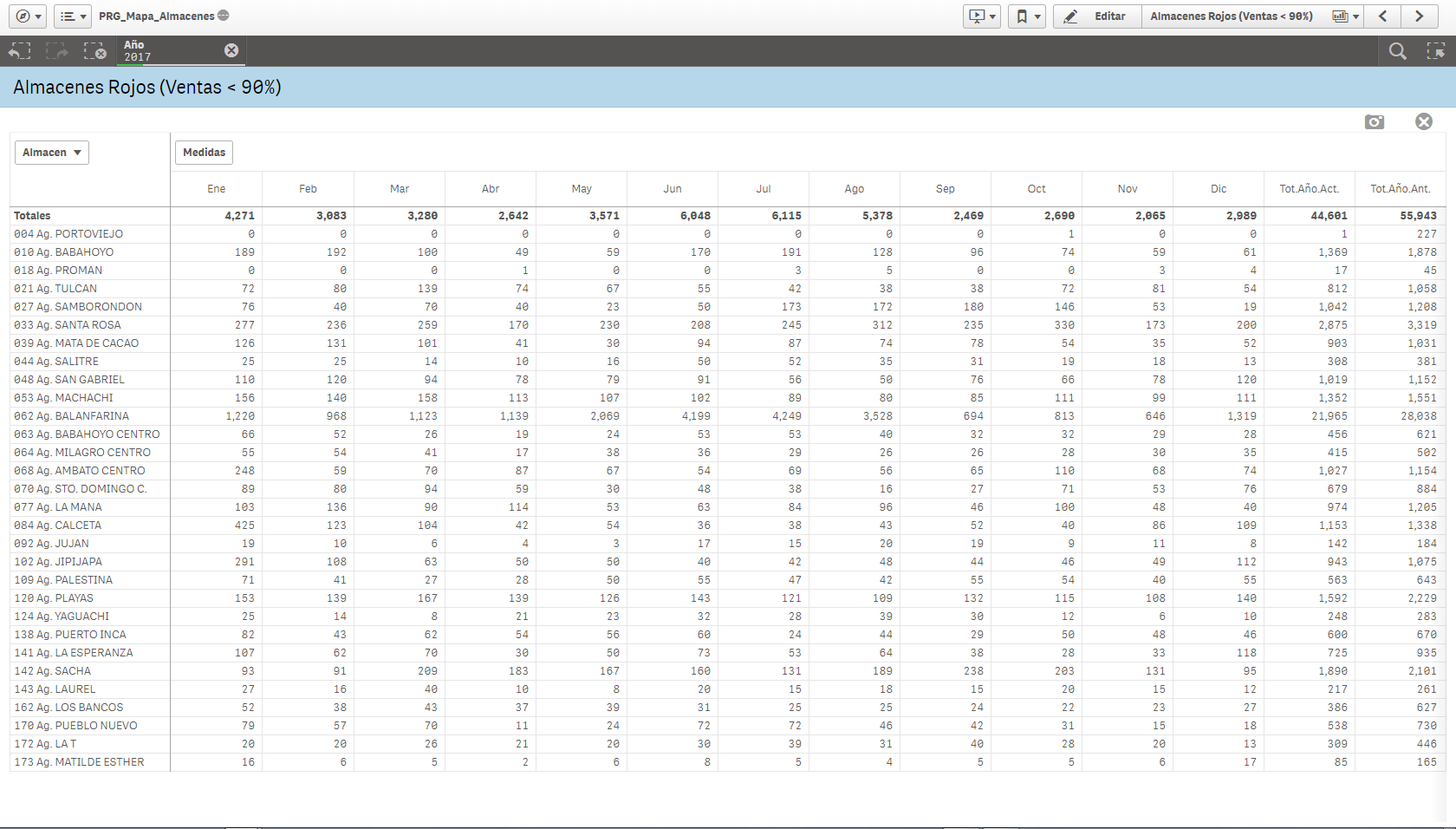The height and width of the screenshot is (829, 1456).
Task: Click the Jun column header
Action: [x=673, y=189]
